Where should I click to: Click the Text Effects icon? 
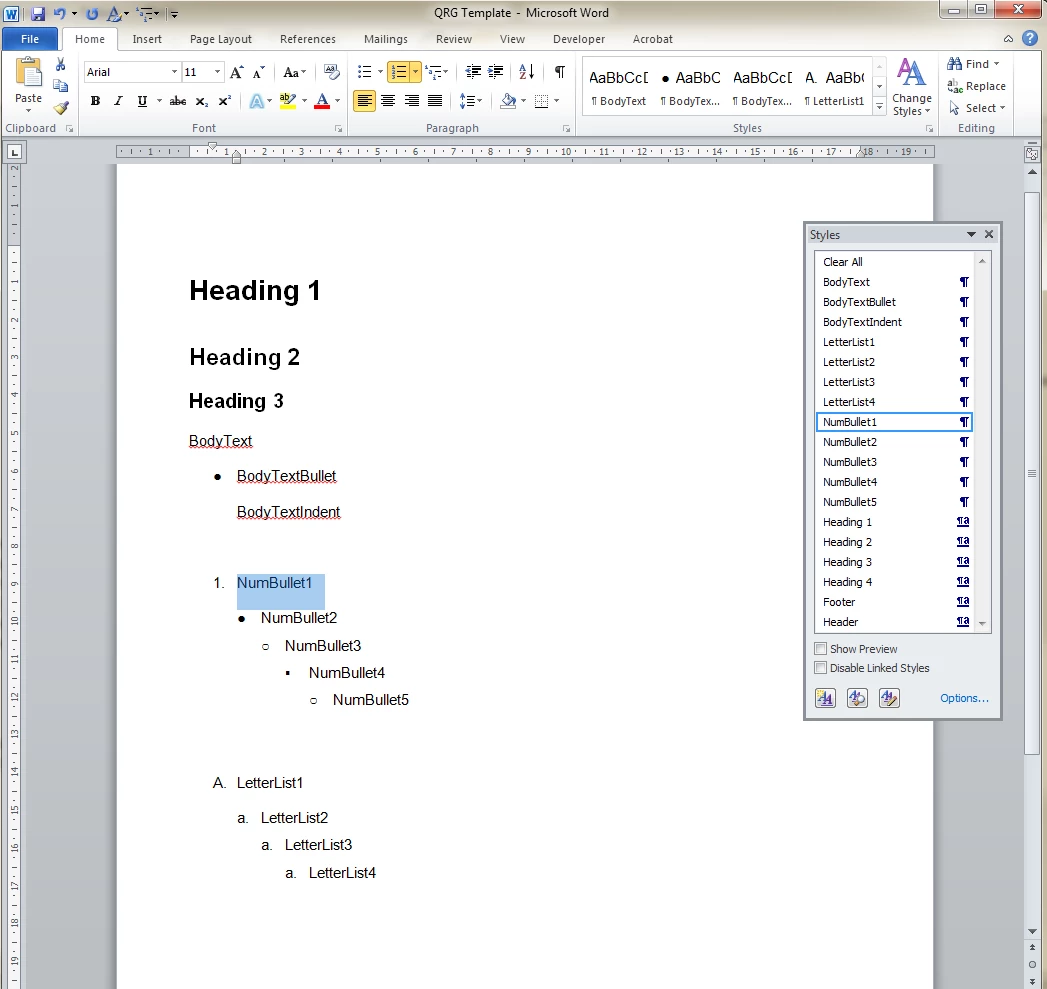coord(256,101)
